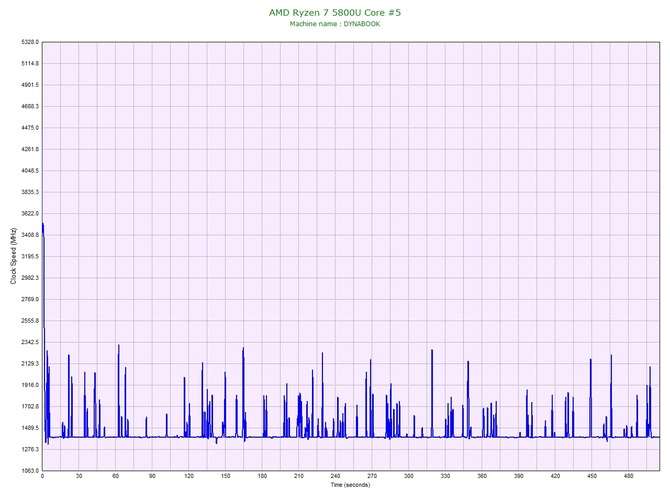This screenshot has width=670, height=502.
Task: Click the y-axis value 2982.3
Action: [x=30, y=278]
